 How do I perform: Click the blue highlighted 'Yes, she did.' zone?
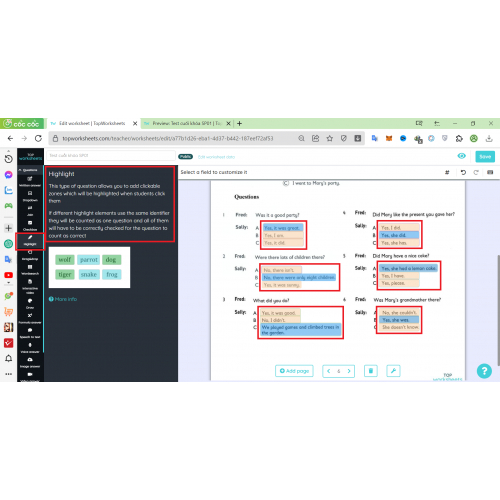tap(399, 235)
